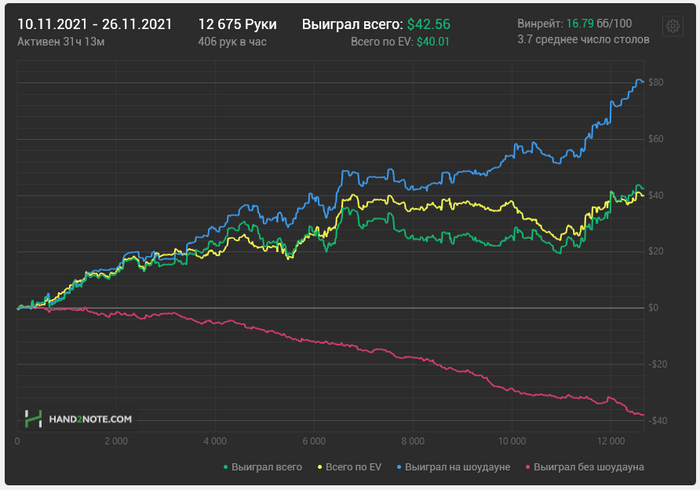Click the 2 000 x-axis label
Screen dimensions: 700x490
116,441
